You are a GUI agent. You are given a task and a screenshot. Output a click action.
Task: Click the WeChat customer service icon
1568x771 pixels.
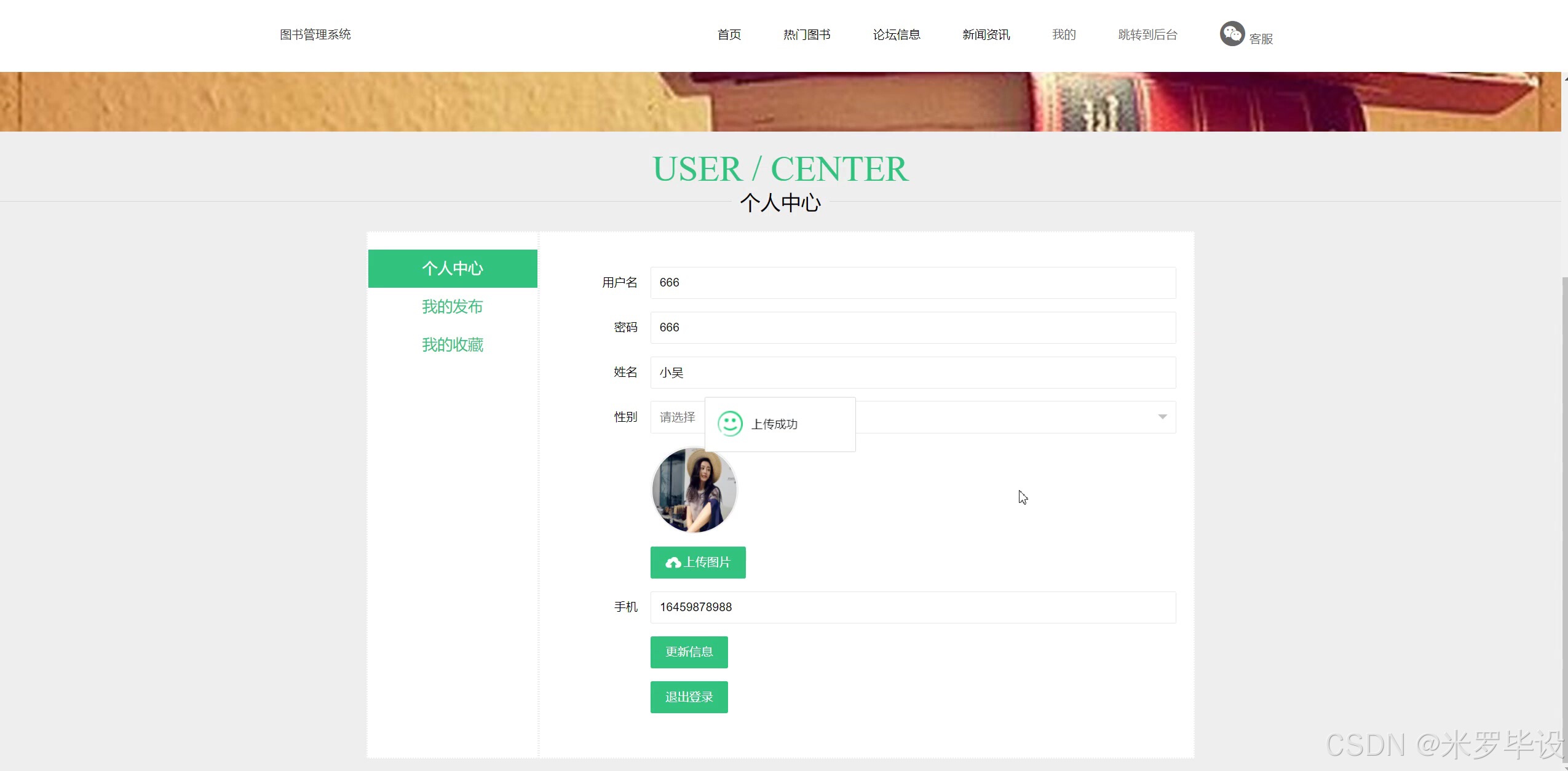pos(1232,34)
